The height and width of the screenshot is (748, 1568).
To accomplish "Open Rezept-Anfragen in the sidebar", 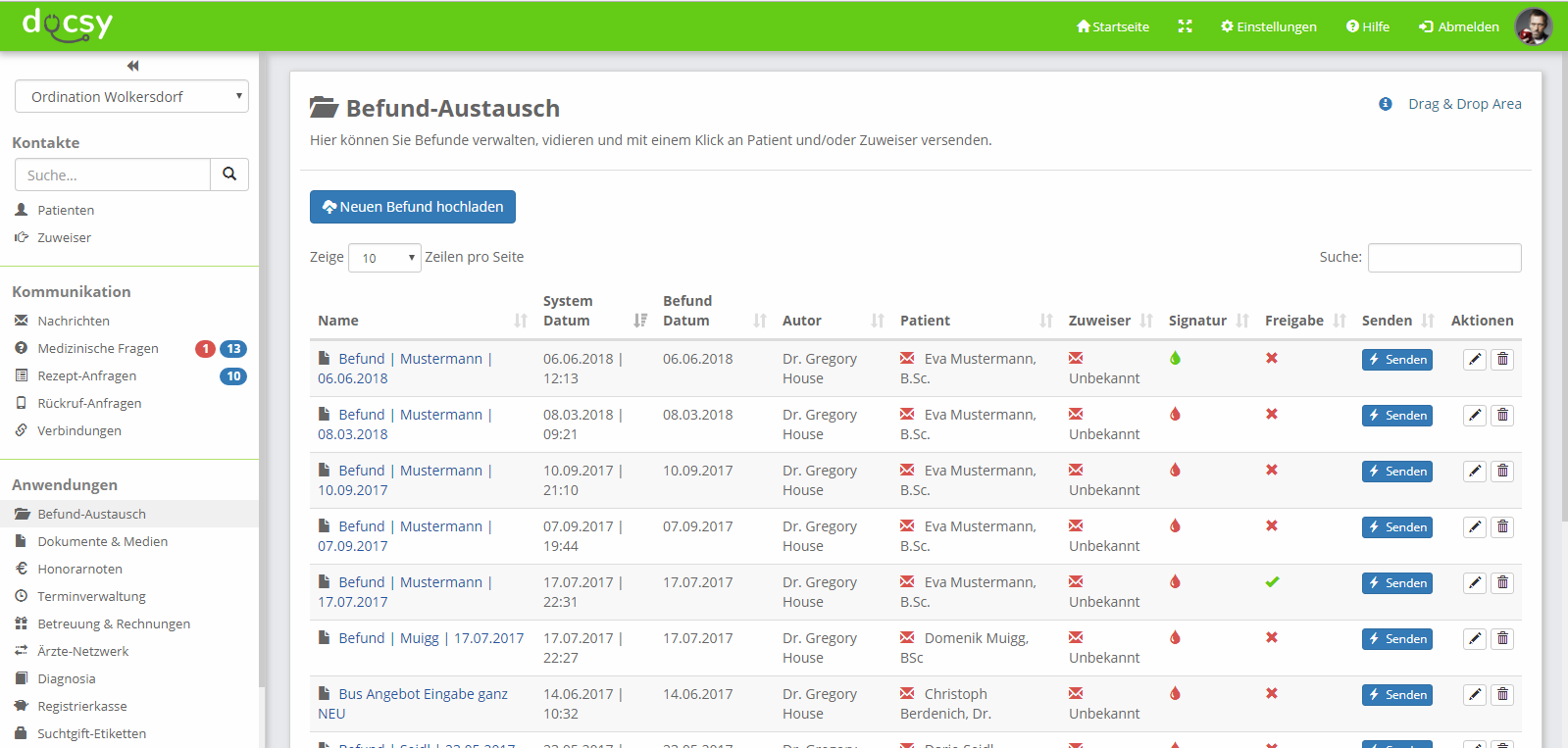I will pyautogui.click(x=86, y=375).
